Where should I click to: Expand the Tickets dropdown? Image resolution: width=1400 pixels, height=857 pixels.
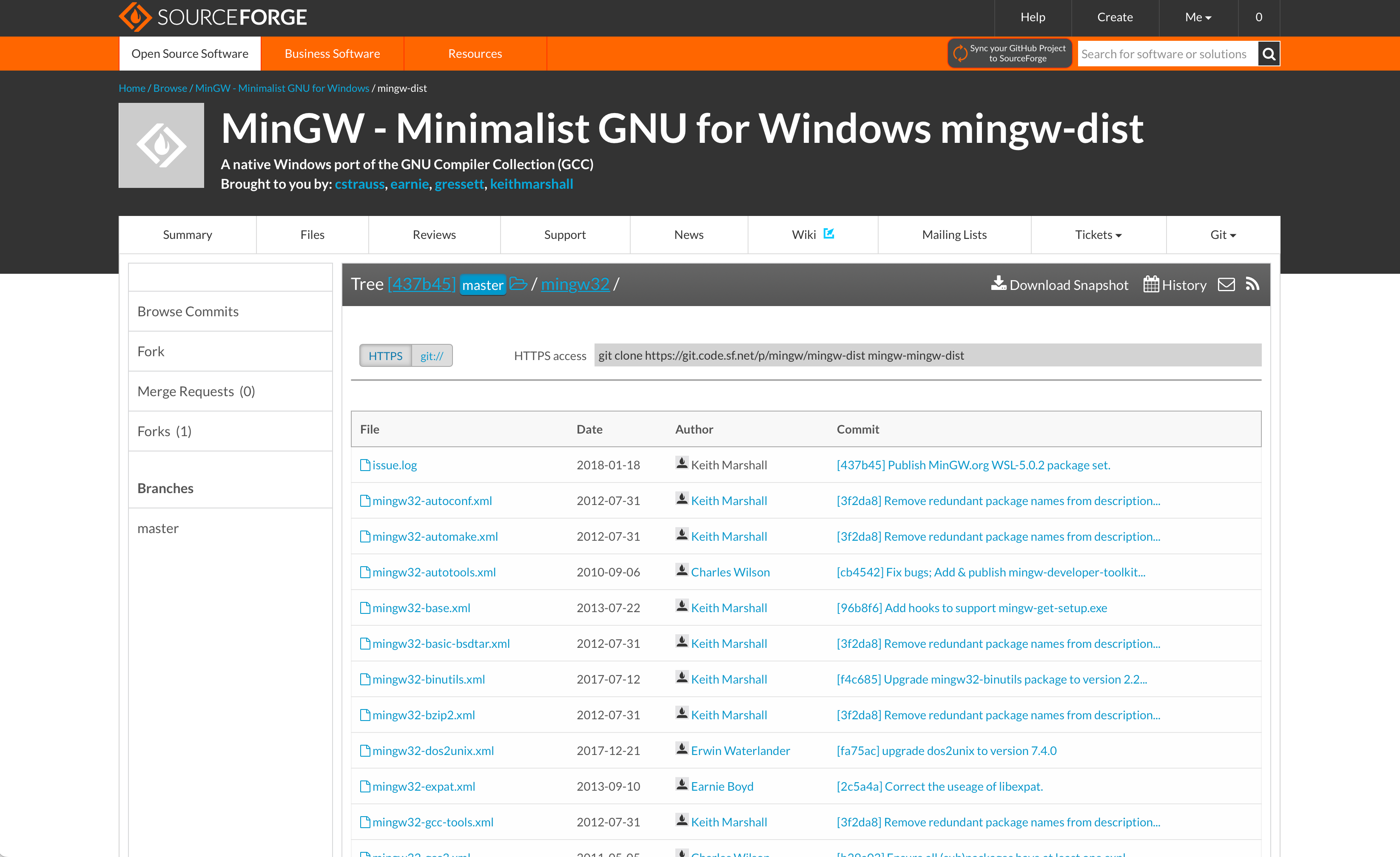[1098, 235]
